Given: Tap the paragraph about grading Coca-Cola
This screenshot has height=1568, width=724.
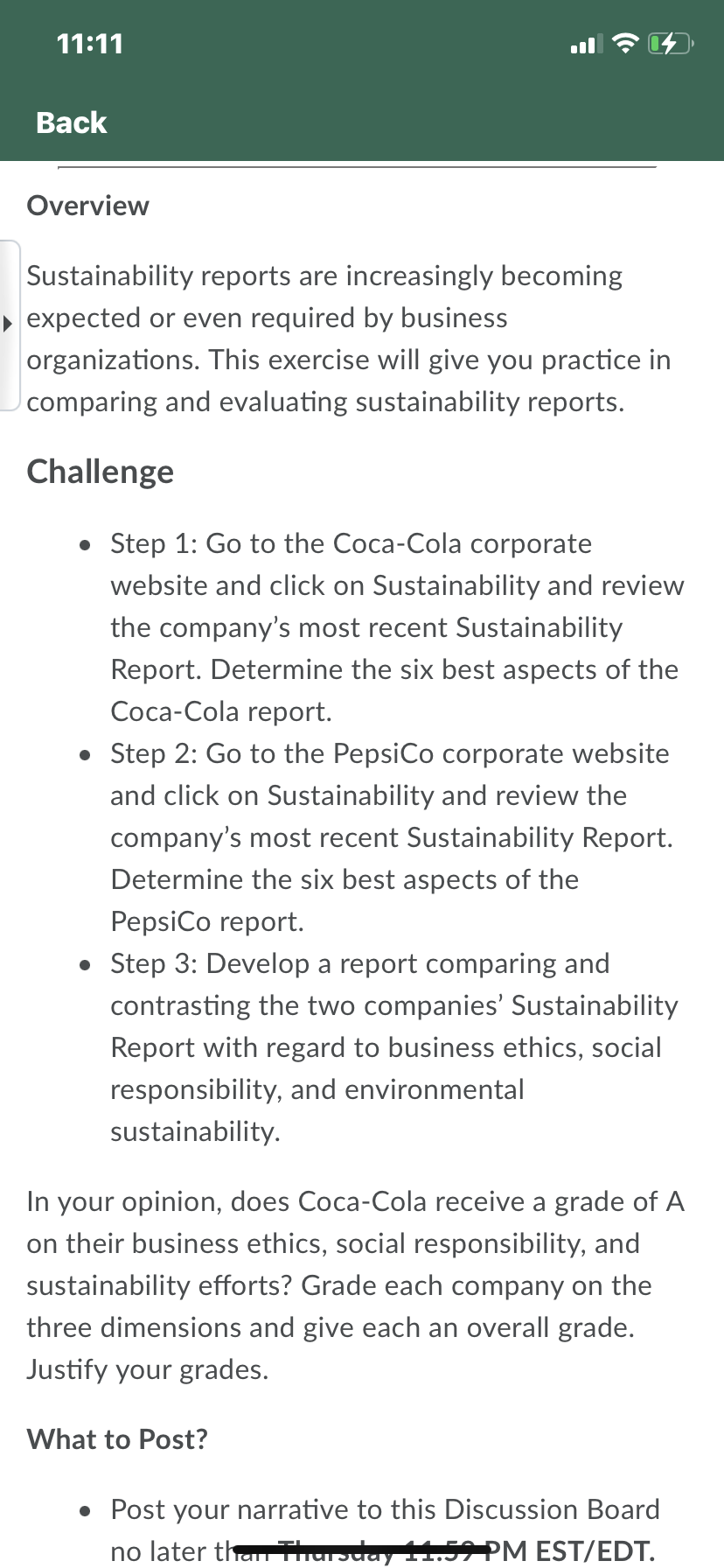Looking at the screenshot, I should tap(355, 1285).
